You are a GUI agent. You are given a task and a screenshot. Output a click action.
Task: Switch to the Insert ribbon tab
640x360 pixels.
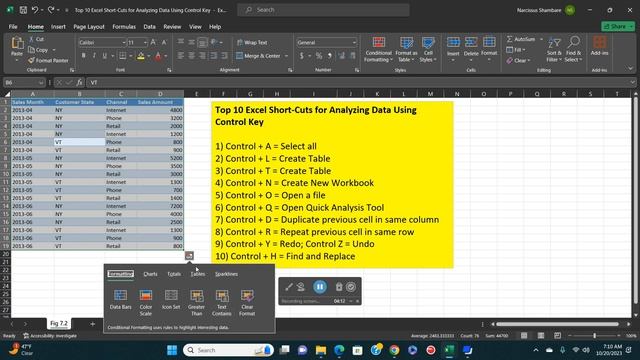pyautogui.click(x=58, y=27)
